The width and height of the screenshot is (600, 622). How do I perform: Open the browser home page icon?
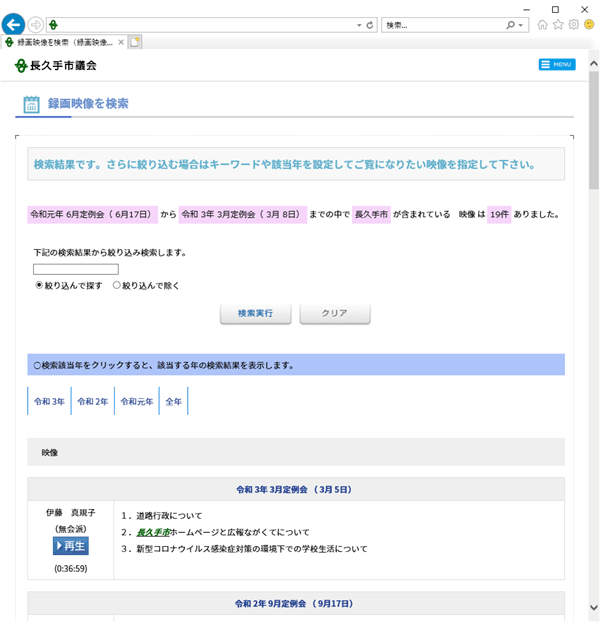click(x=542, y=25)
